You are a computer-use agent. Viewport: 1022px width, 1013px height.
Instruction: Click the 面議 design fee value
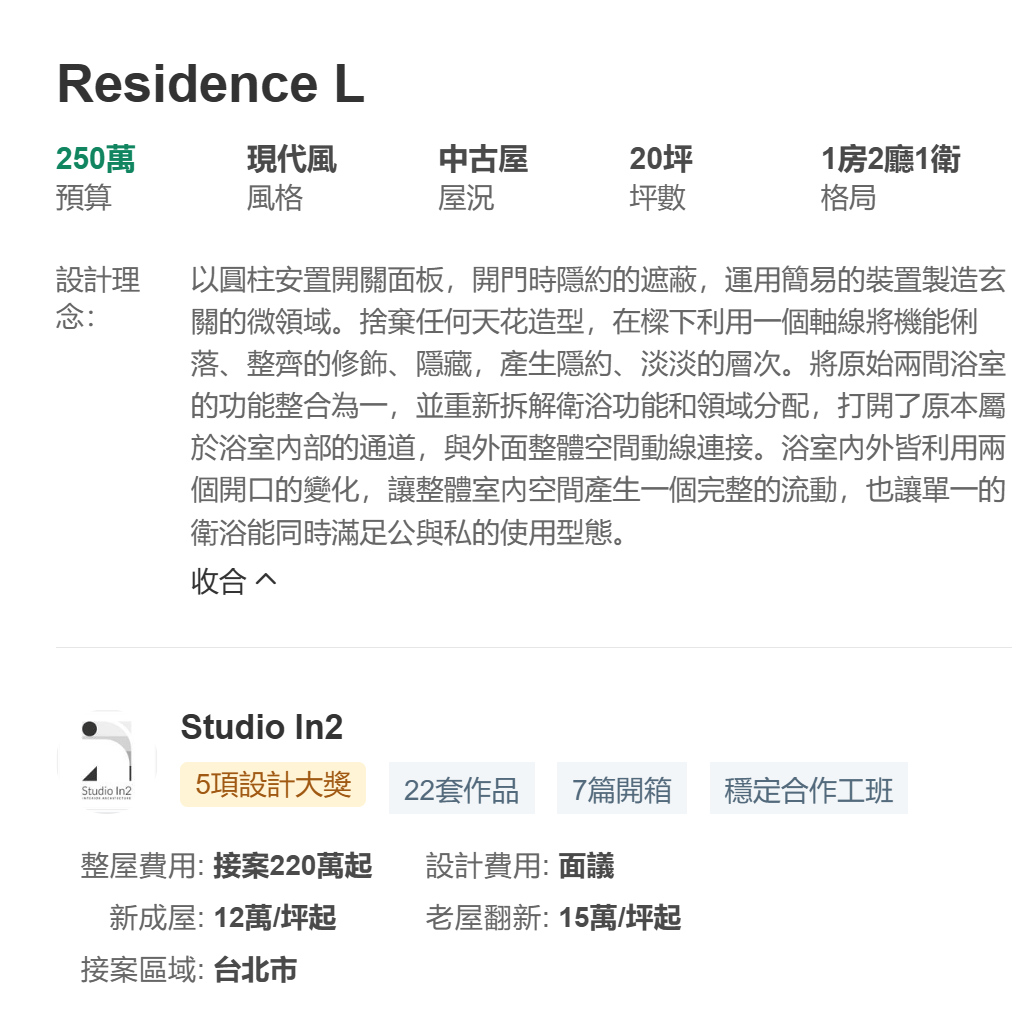[x=586, y=866]
